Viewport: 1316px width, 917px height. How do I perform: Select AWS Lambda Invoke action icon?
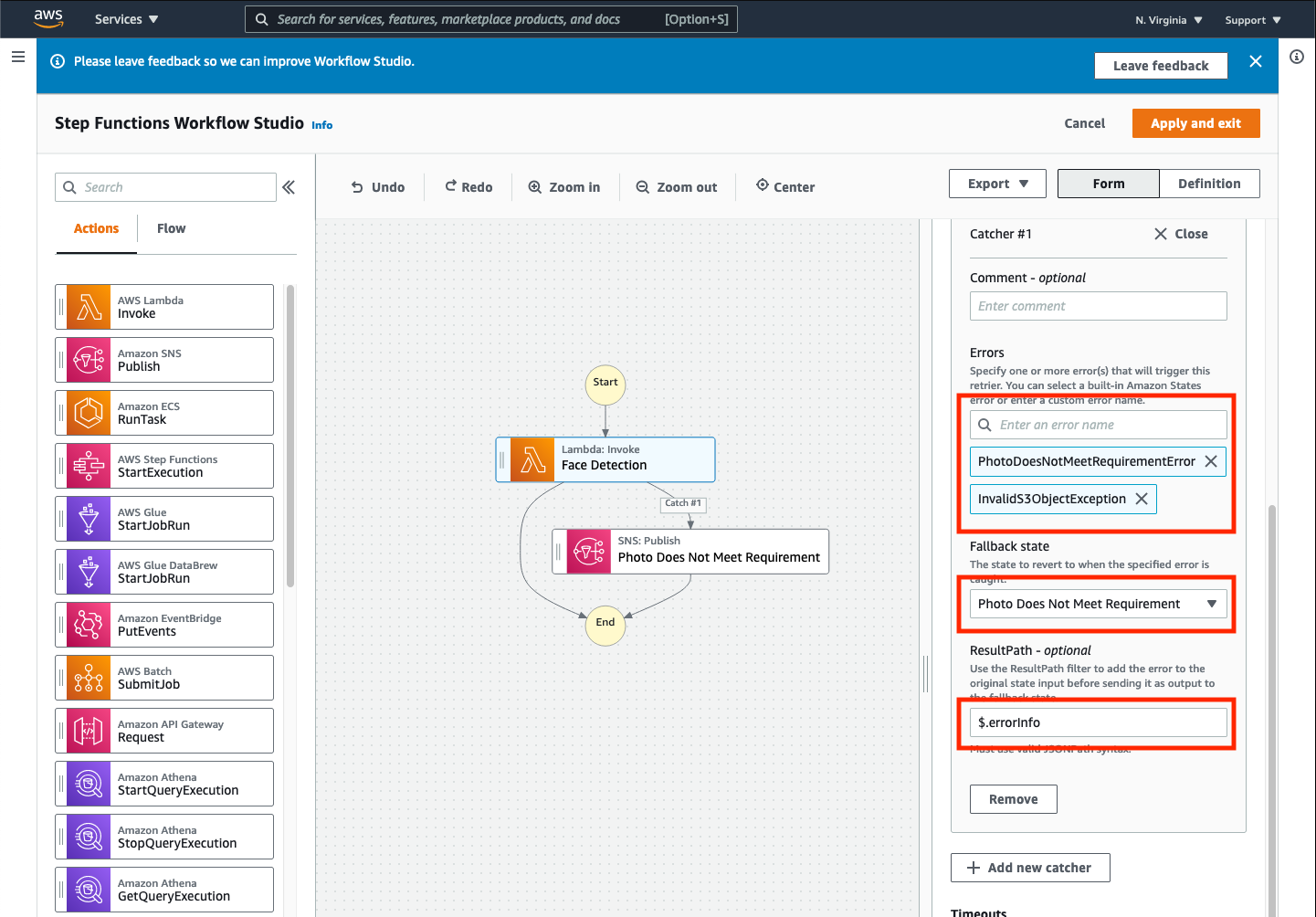pyautogui.click(x=89, y=307)
